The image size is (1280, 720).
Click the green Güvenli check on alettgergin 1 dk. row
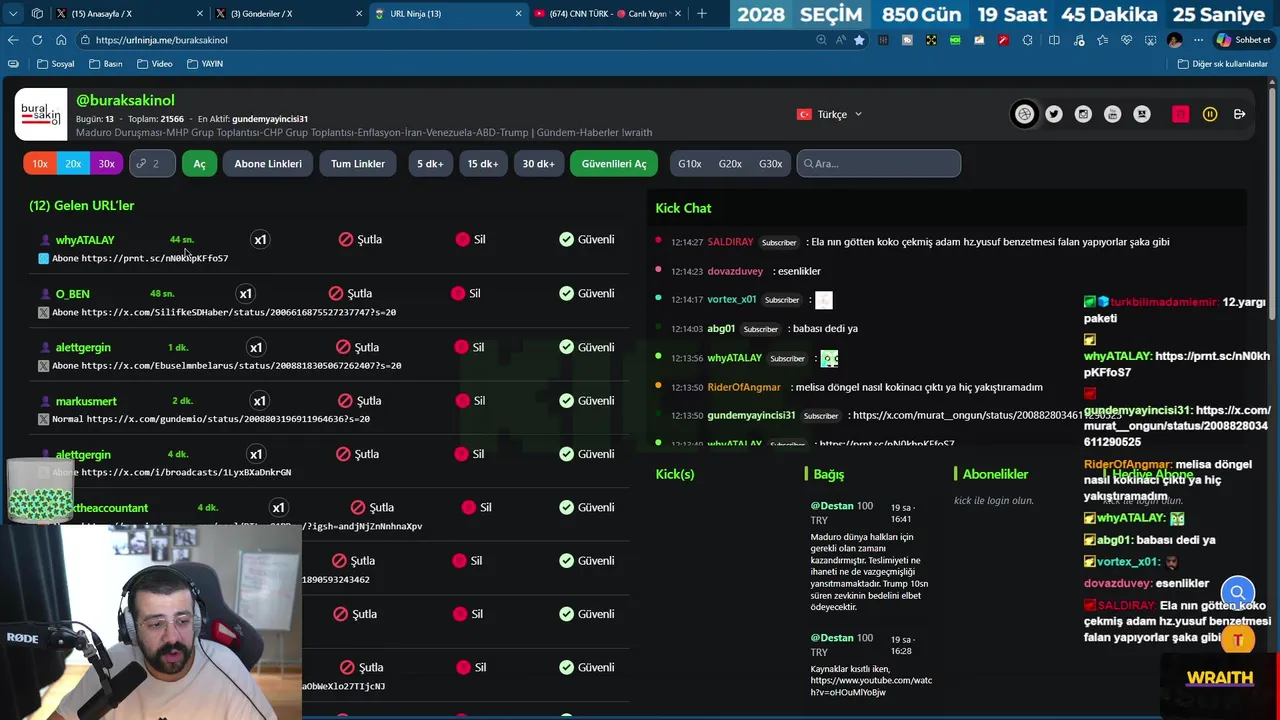tap(566, 347)
